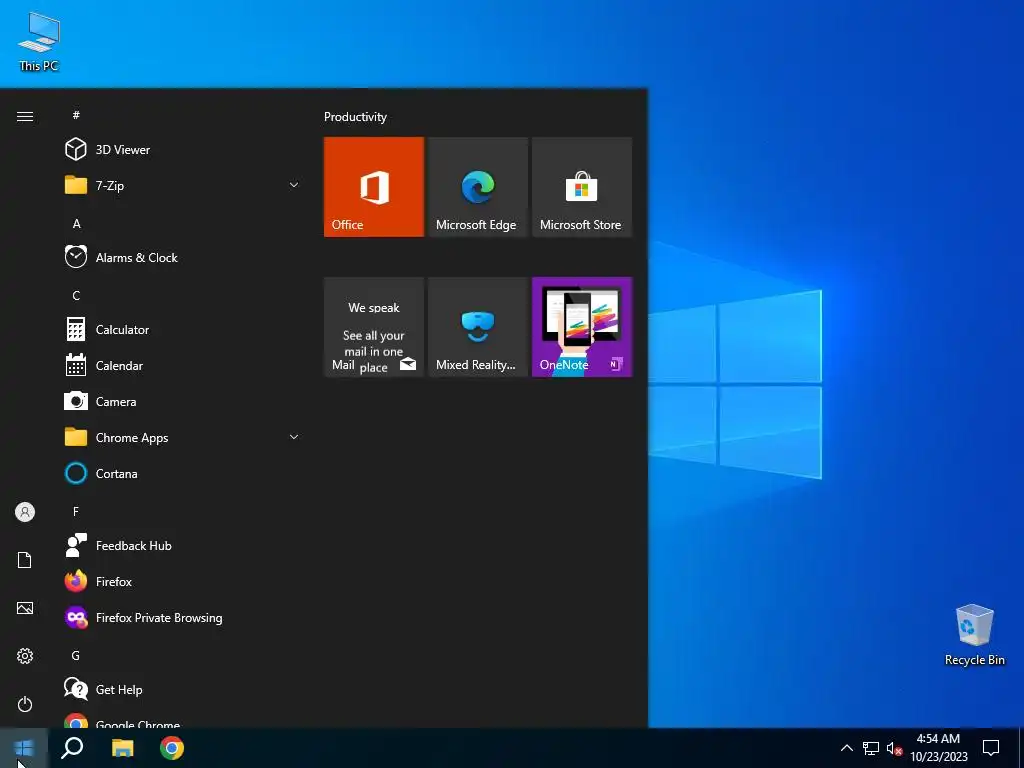1024x768 pixels.
Task: Click the # section header letter
Action: pos(76,115)
